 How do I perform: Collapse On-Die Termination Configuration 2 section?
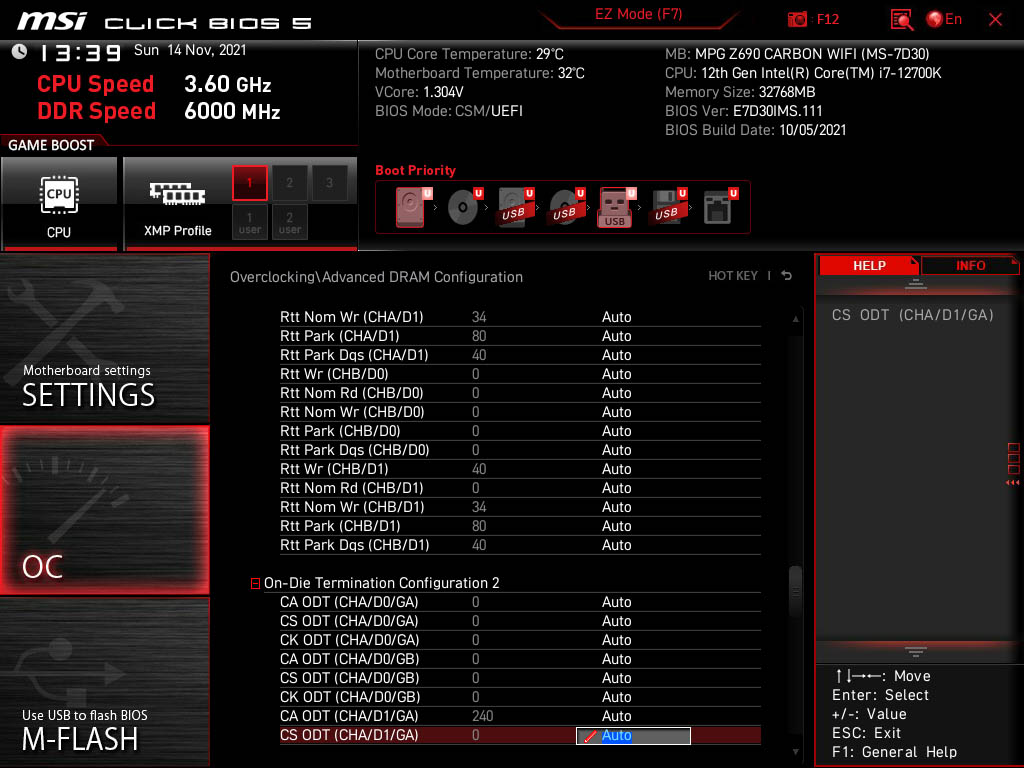255,583
